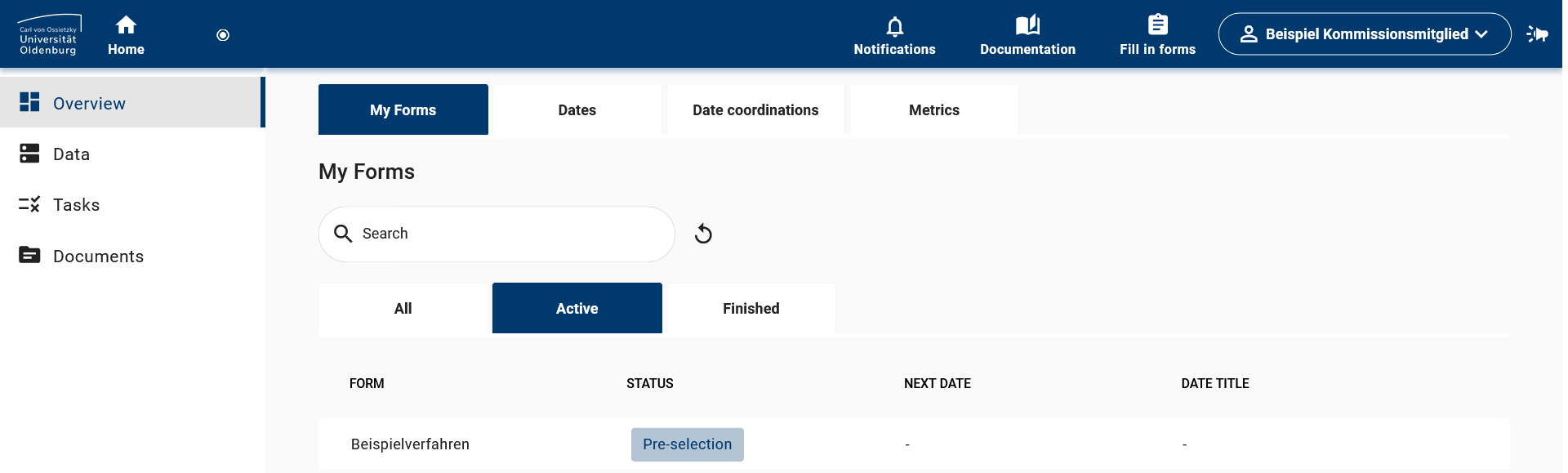
Task: Switch to the Dates tab
Action: pos(577,110)
